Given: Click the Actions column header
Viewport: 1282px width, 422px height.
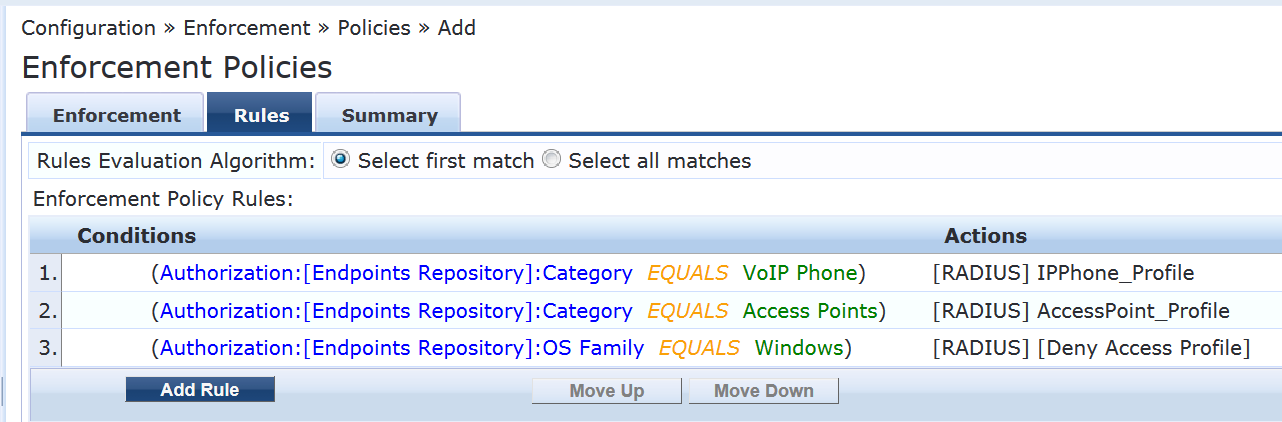Looking at the screenshot, I should pyautogui.click(x=985, y=236).
